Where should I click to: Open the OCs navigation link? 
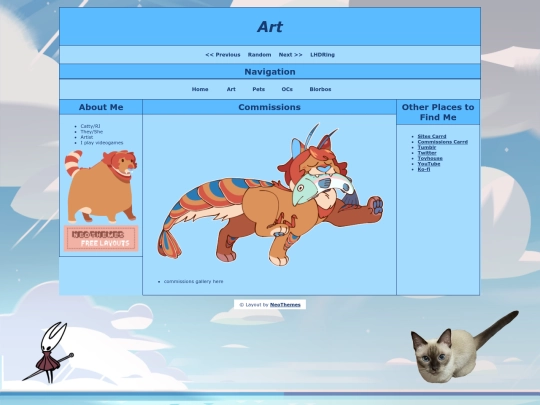pos(287,89)
